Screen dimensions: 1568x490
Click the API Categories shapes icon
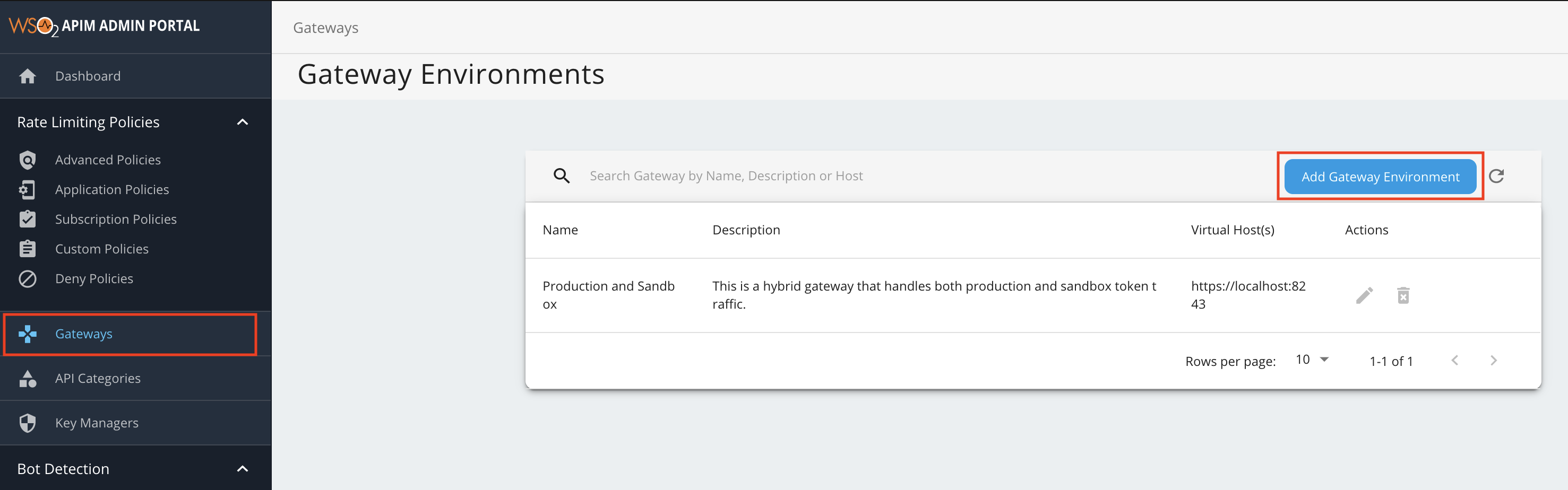pos(28,379)
